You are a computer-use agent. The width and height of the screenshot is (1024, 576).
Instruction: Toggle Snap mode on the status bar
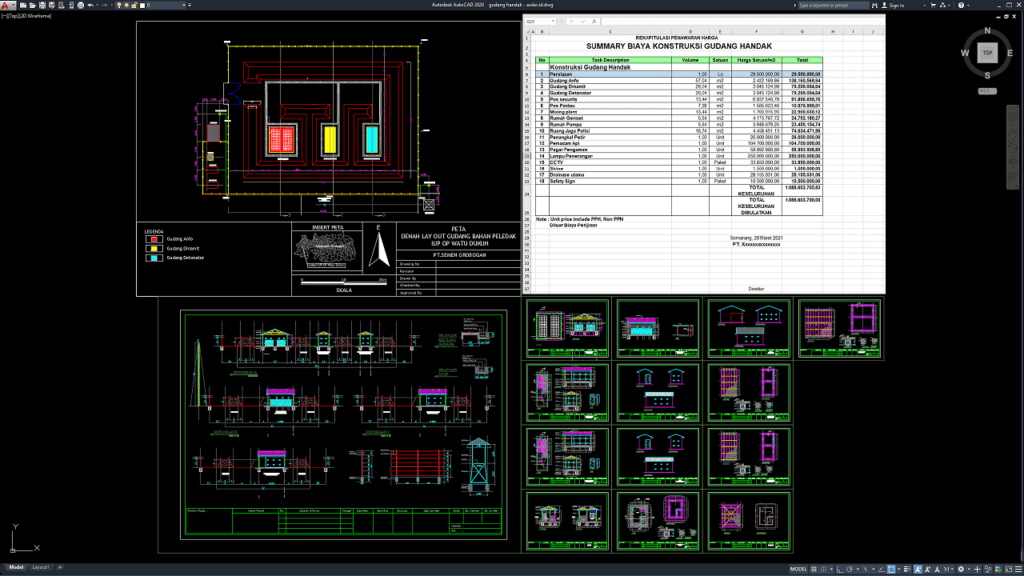pos(824,568)
